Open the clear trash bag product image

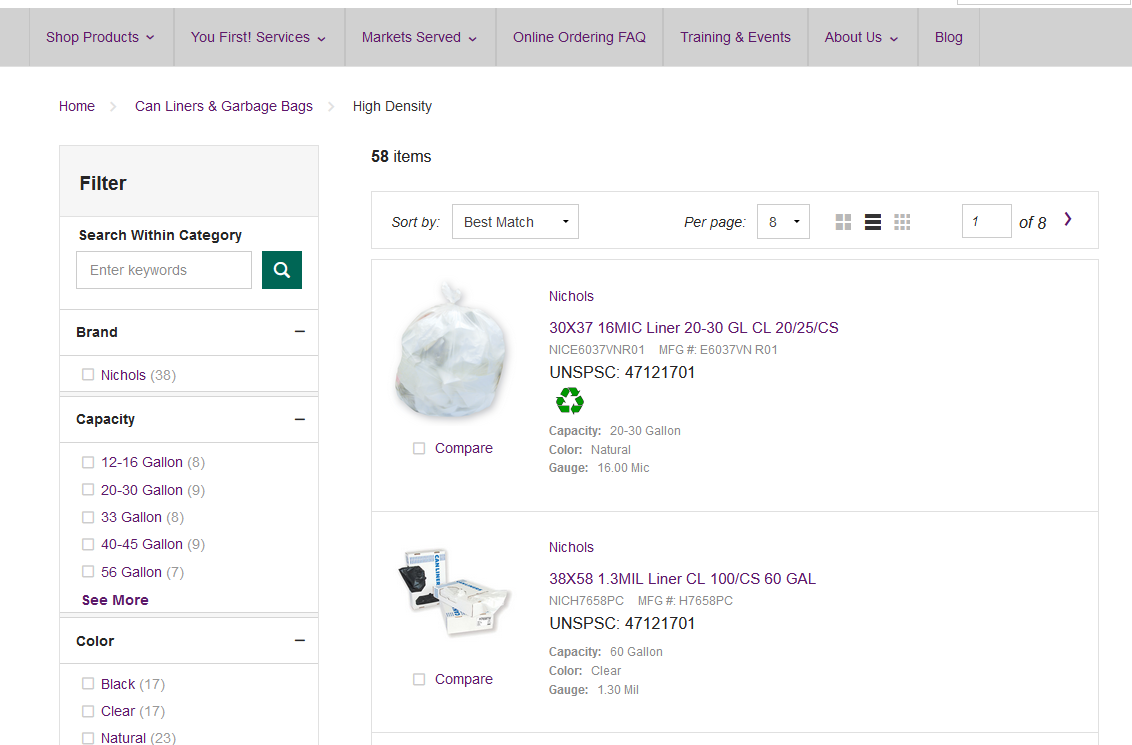point(451,350)
